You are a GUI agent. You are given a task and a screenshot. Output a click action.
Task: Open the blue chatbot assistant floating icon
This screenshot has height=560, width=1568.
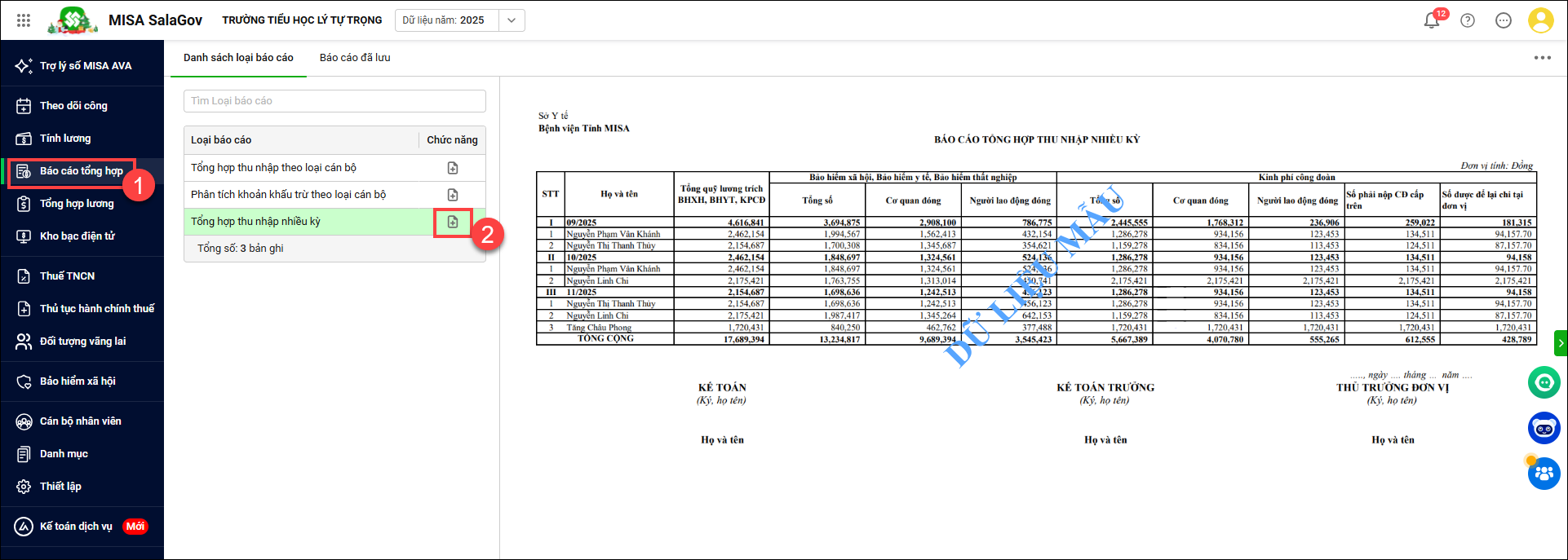1544,428
